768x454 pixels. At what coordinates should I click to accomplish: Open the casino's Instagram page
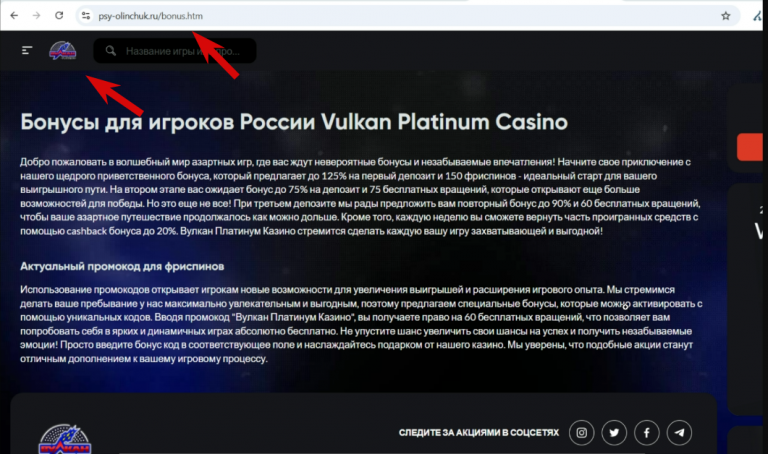pos(581,432)
